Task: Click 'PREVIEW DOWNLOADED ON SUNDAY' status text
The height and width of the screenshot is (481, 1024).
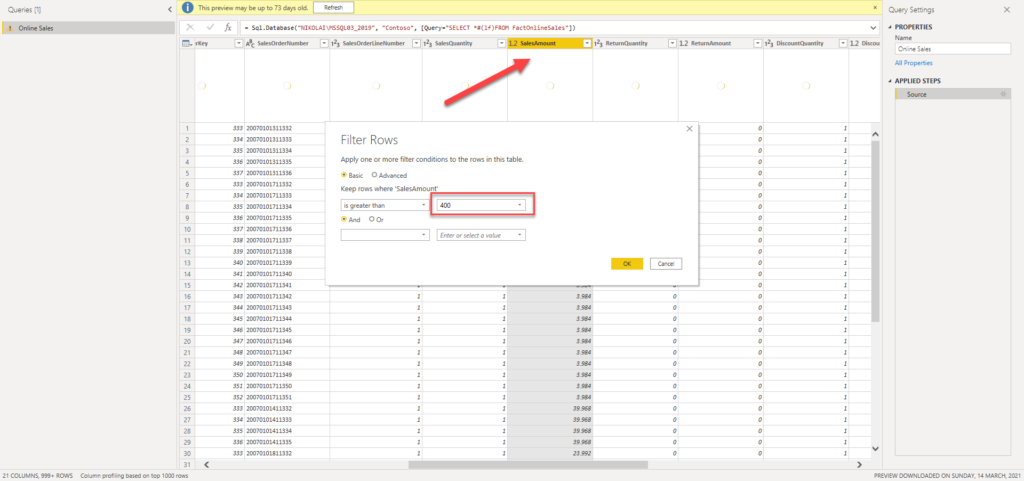Action: point(948,476)
